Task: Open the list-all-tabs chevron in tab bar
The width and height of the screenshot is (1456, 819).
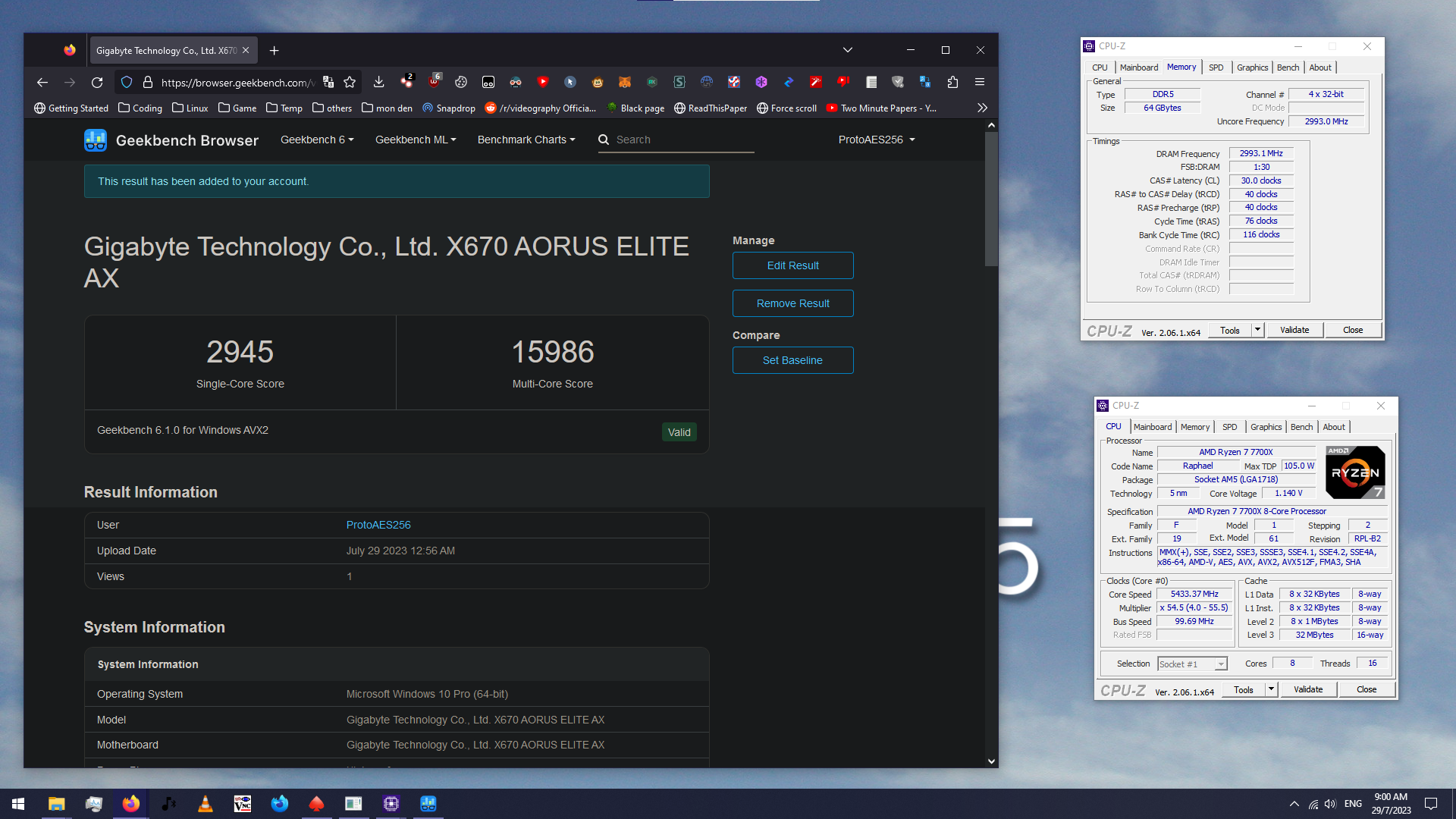Action: (x=848, y=50)
